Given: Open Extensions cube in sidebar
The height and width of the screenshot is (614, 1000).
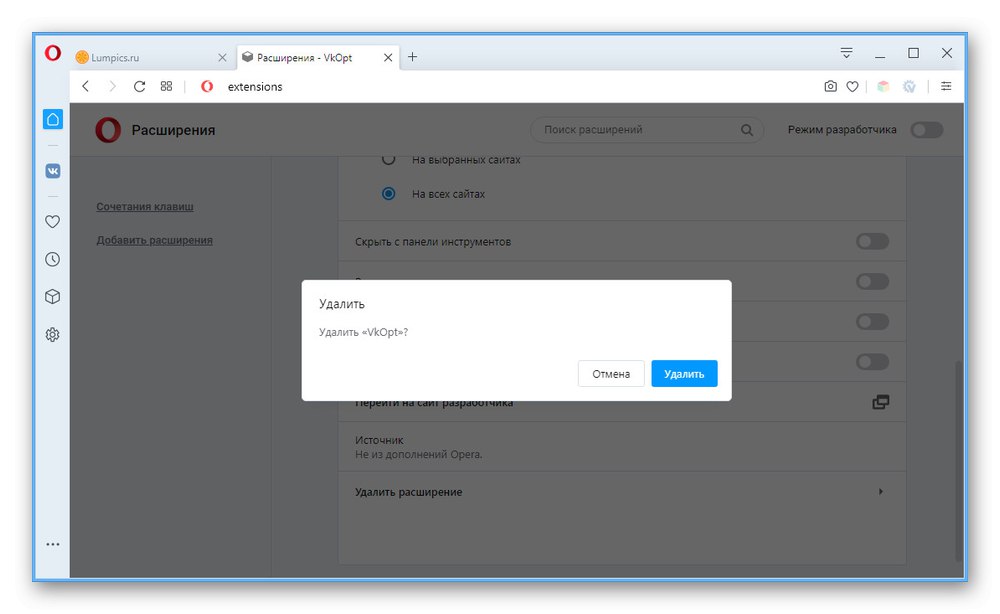Looking at the screenshot, I should click(x=53, y=296).
